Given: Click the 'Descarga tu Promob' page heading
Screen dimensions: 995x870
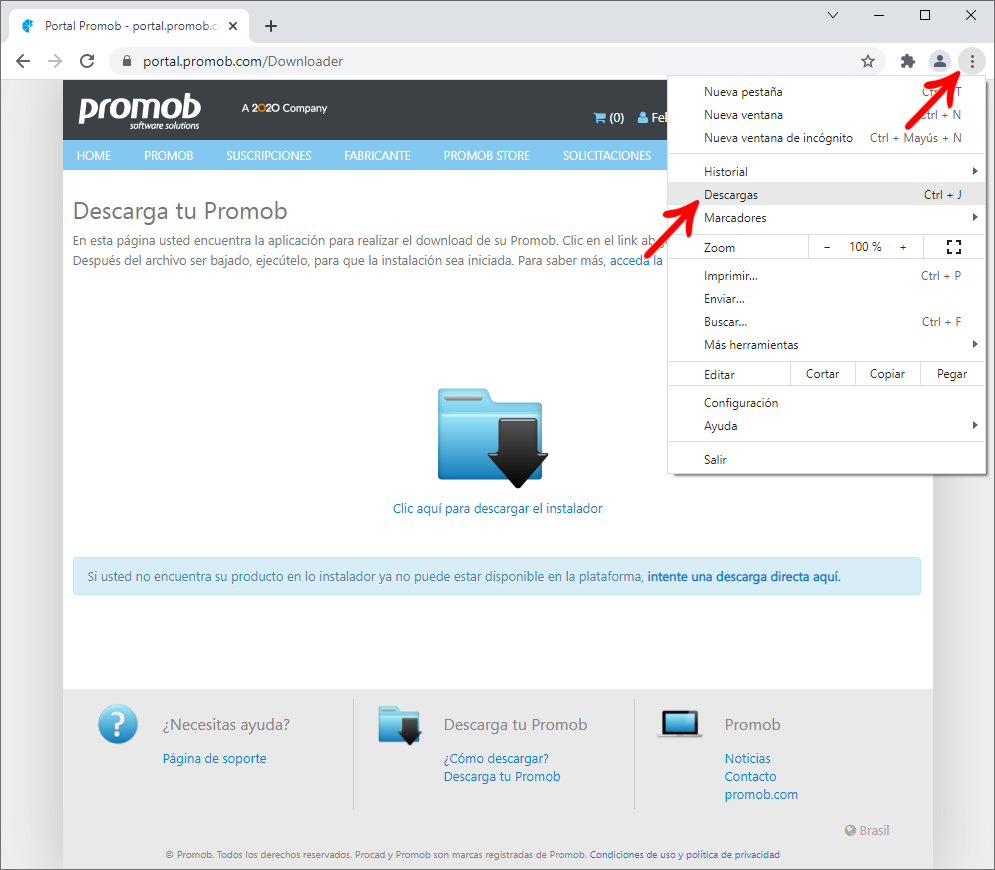Looking at the screenshot, I should click(x=180, y=211).
